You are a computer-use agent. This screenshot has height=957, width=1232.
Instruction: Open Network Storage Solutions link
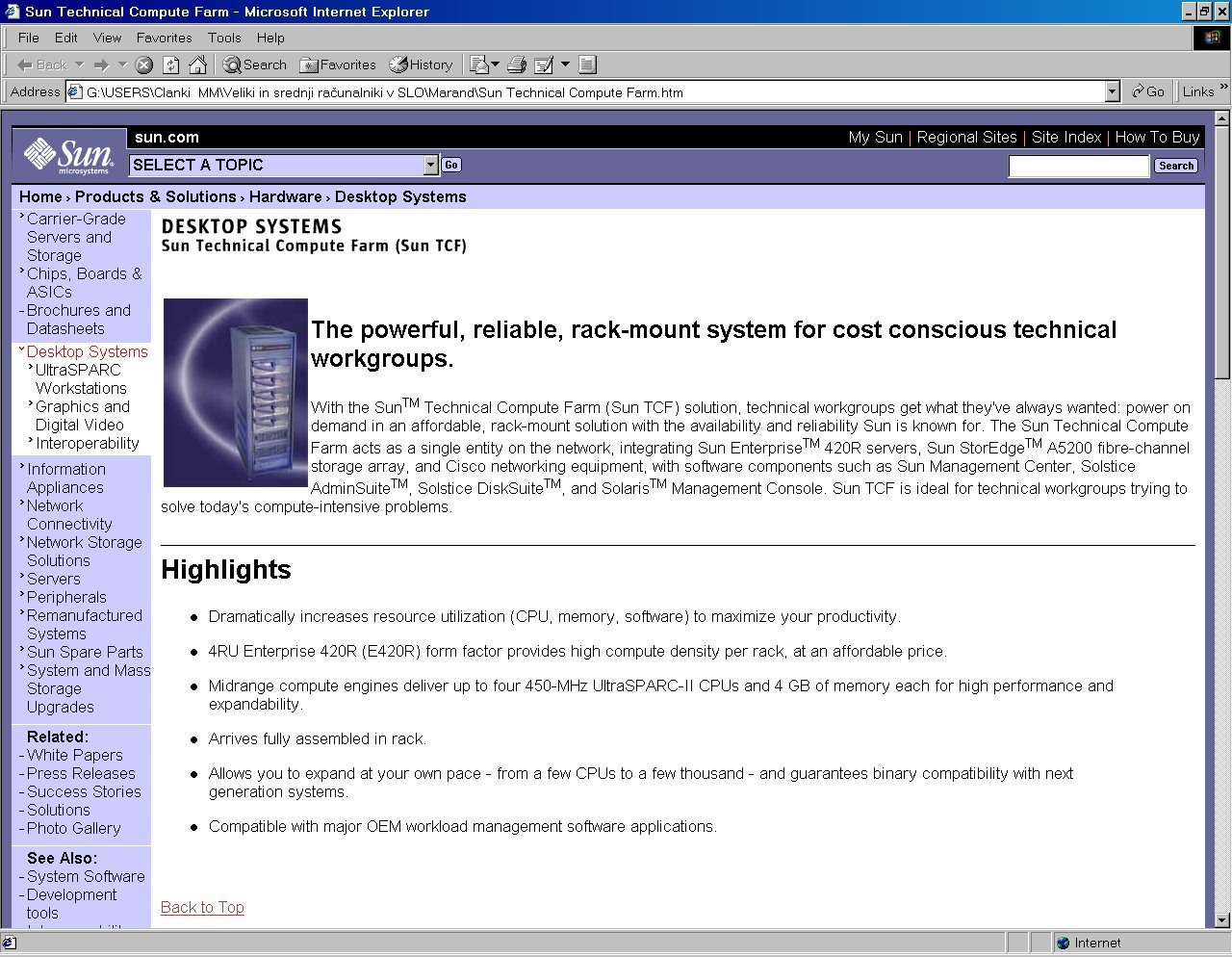coord(85,551)
